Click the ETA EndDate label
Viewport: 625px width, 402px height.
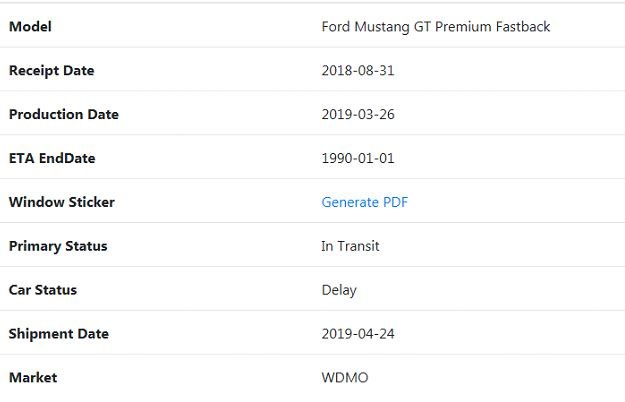[52, 158]
